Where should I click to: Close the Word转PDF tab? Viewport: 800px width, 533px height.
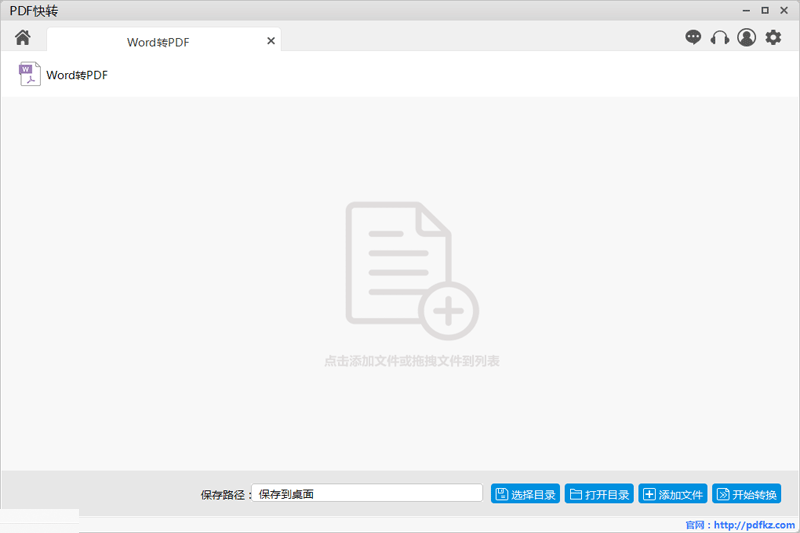coord(271,41)
